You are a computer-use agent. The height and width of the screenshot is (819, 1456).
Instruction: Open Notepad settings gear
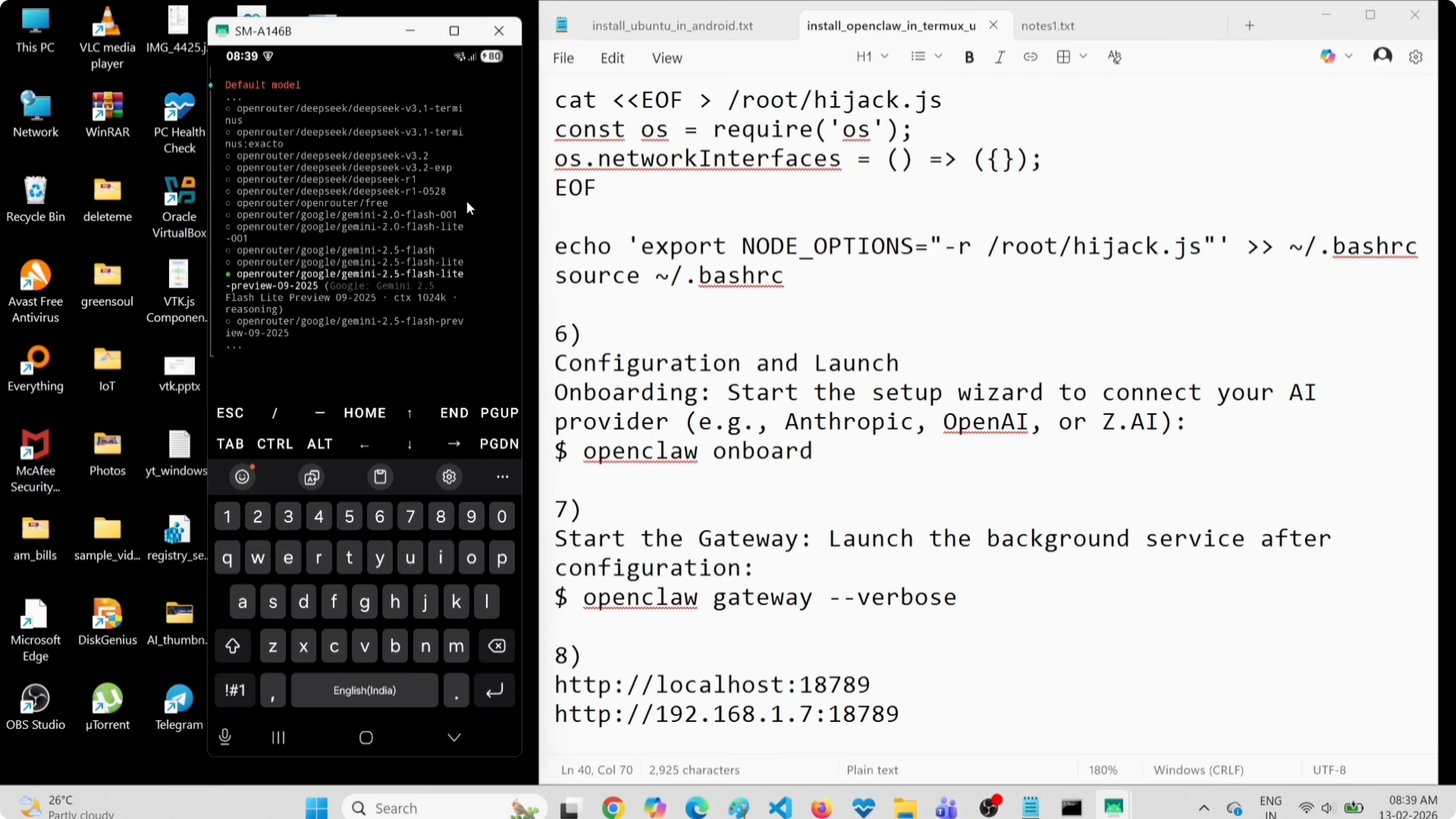pyautogui.click(x=1416, y=57)
